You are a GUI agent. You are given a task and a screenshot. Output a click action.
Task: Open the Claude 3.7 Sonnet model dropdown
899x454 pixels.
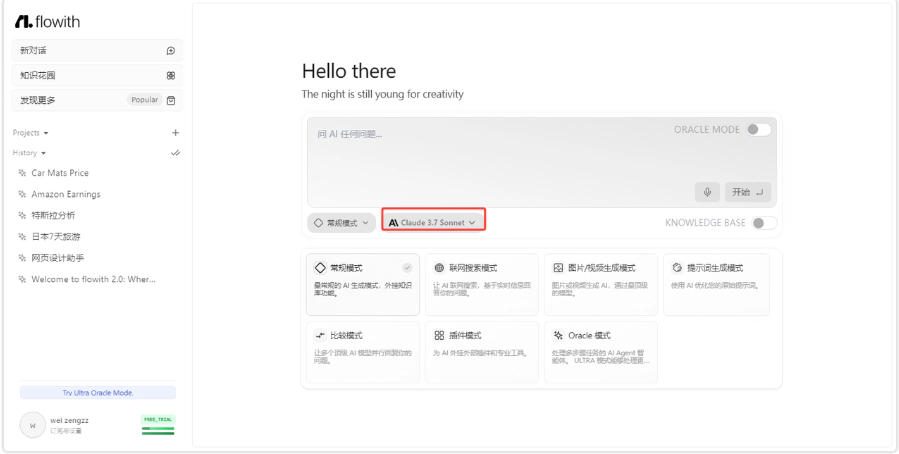pyautogui.click(x=433, y=222)
